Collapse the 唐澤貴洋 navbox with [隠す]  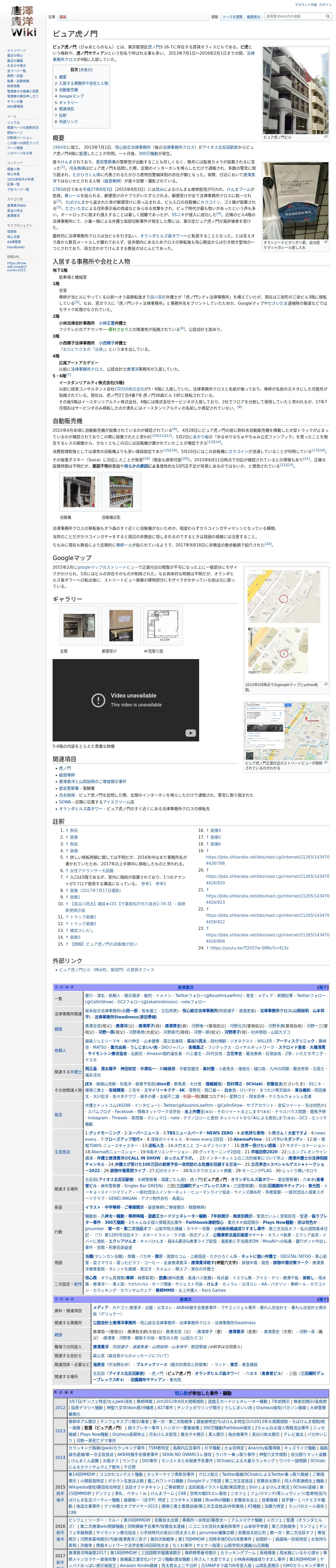[x=323, y=987]
